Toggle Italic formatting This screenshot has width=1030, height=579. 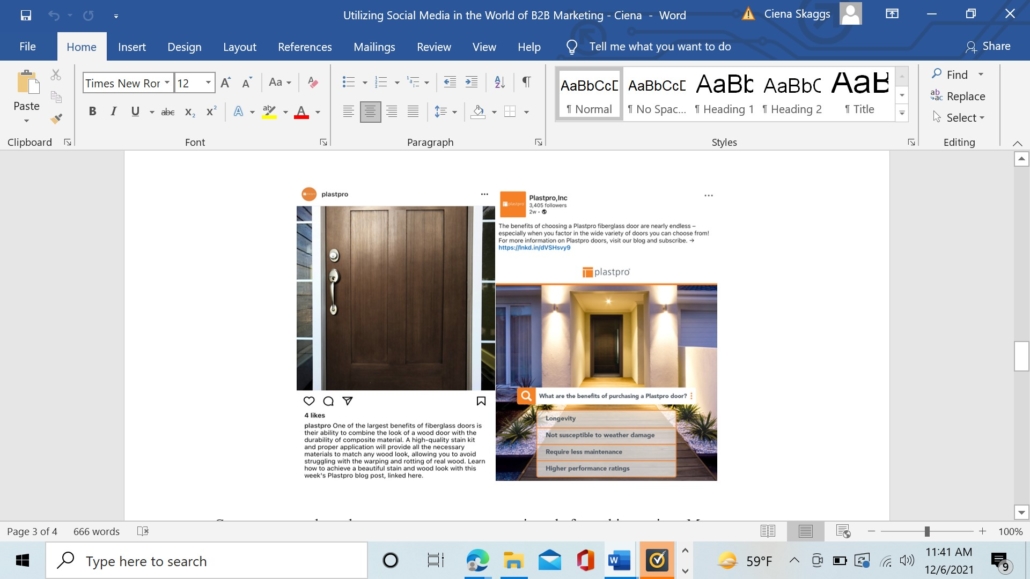coord(114,112)
